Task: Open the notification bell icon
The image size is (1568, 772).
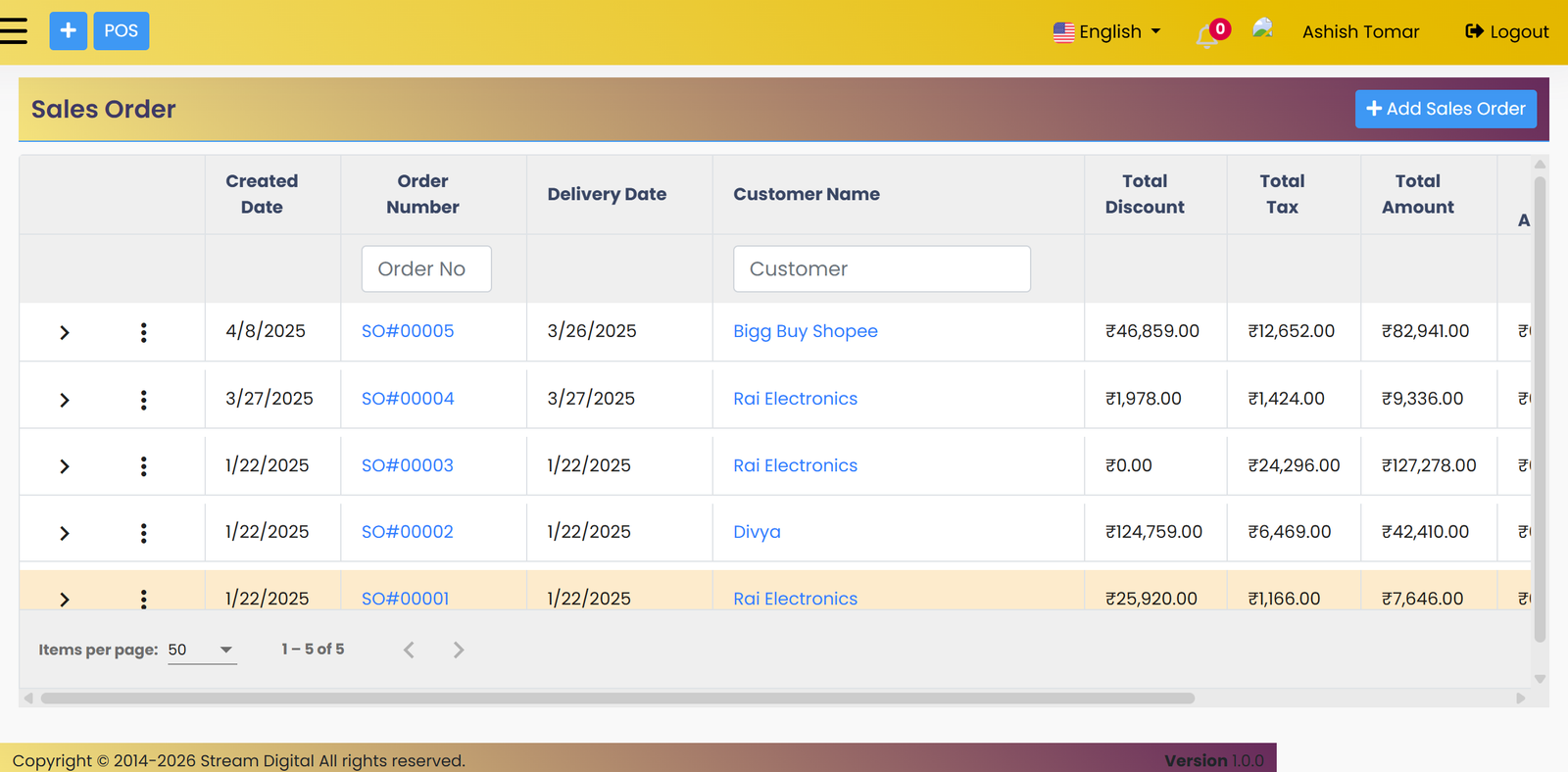Action: [x=1208, y=35]
